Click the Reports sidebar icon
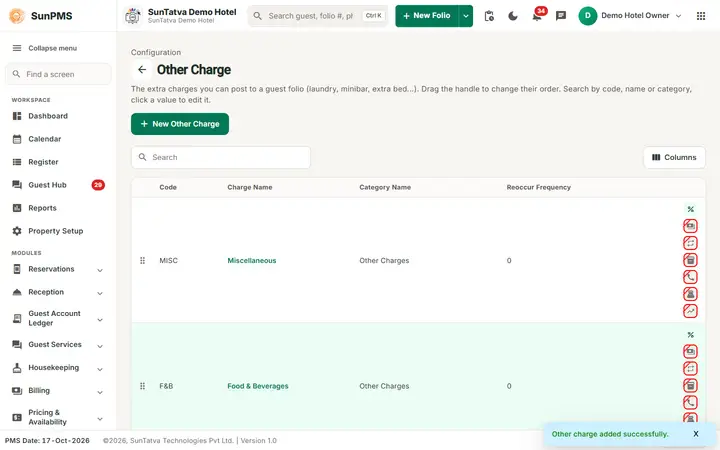Screen dimensions: 720x450 17,208
